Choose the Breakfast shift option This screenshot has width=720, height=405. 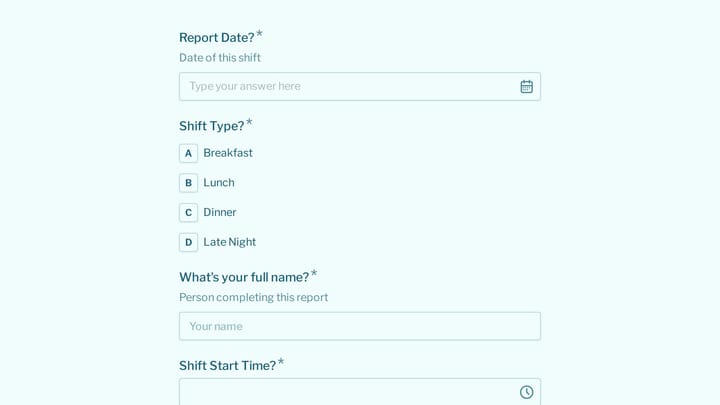tap(228, 153)
